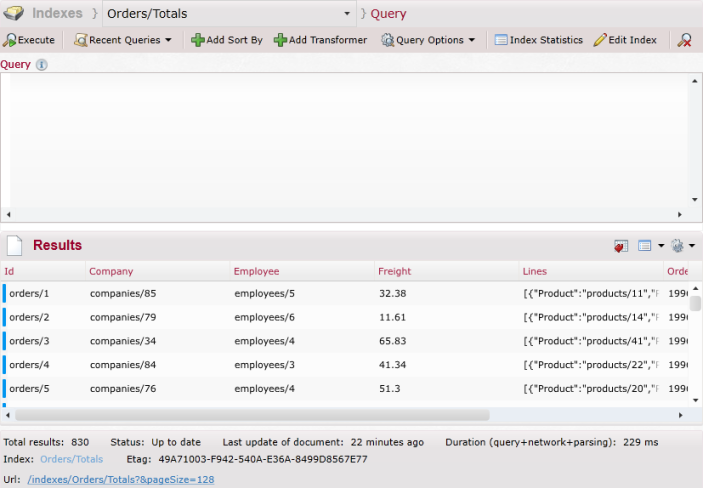Click the companies/79 cell
Viewport: 703px width, 488px height.
(123, 317)
